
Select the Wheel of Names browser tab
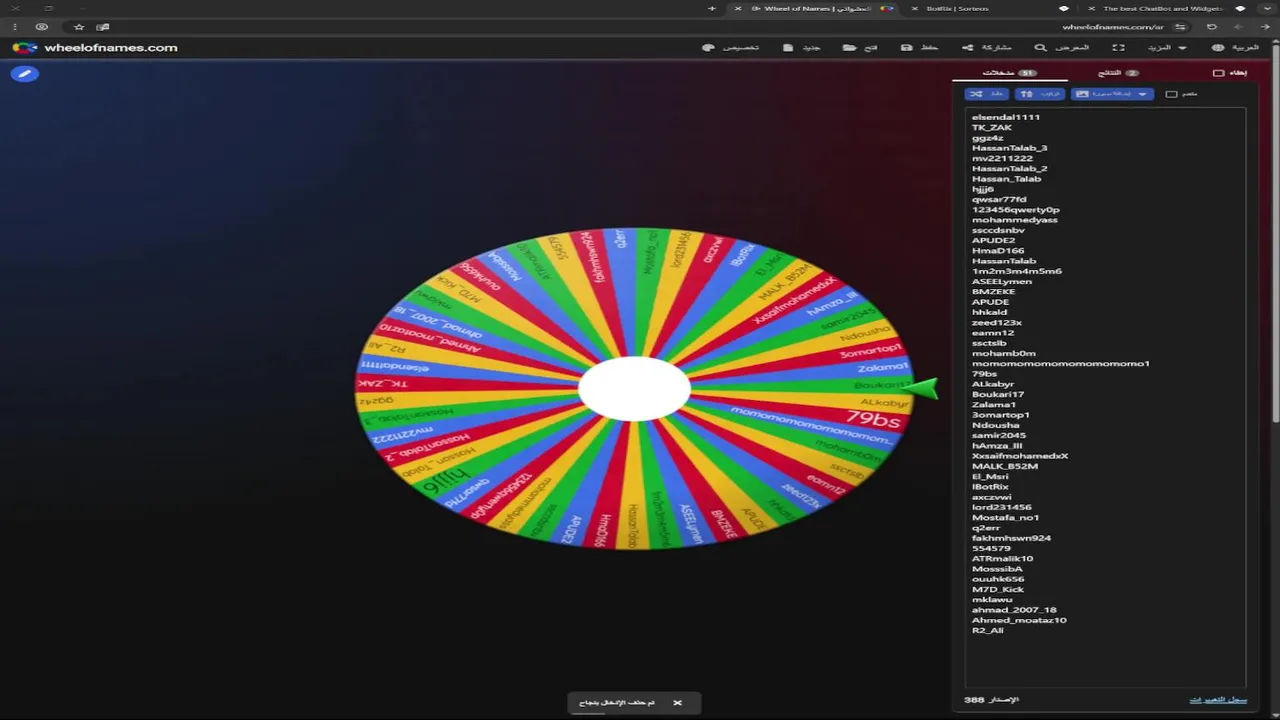pos(815,8)
